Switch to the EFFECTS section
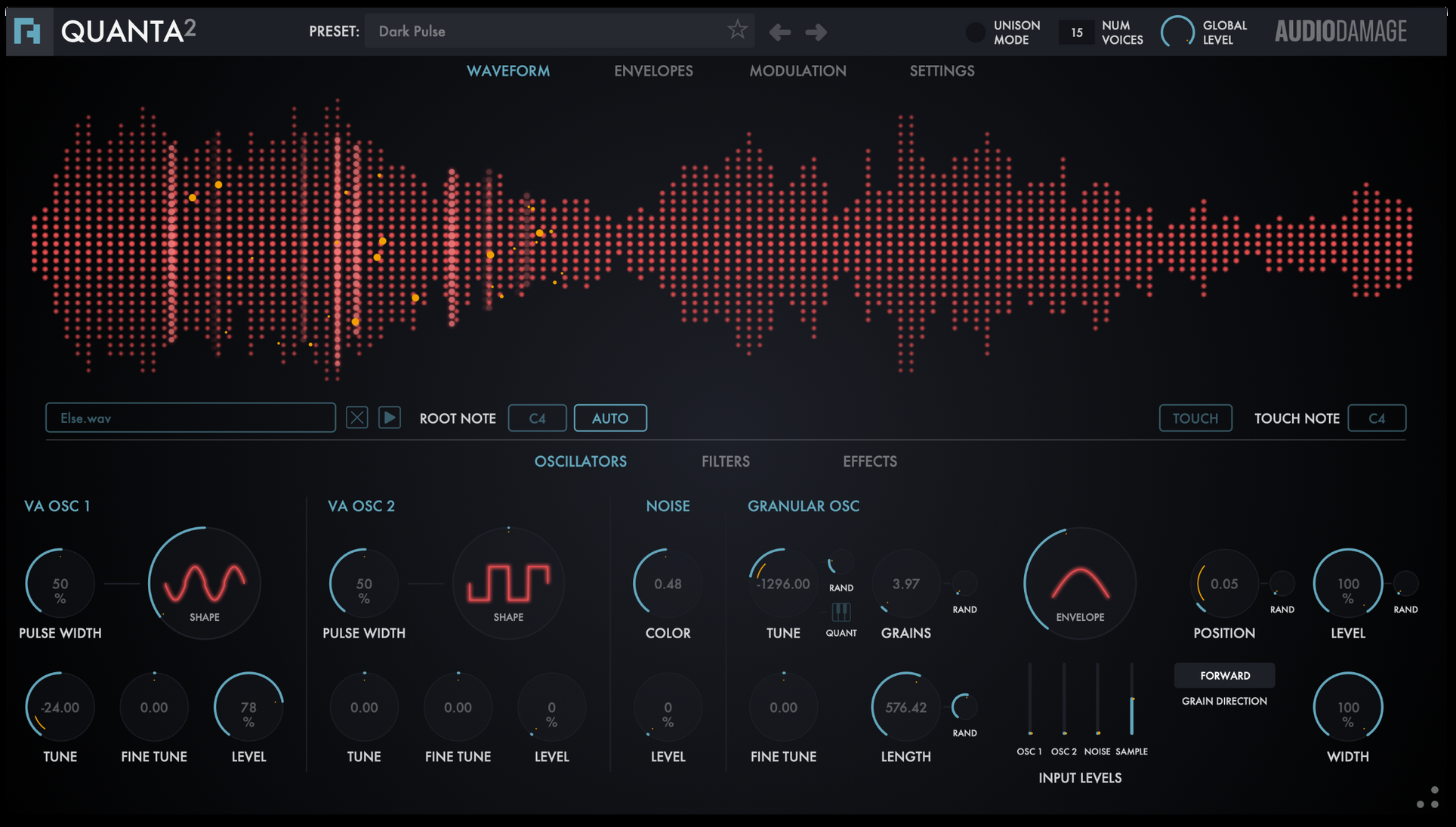This screenshot has height=827, width=1456. (870, 461)
